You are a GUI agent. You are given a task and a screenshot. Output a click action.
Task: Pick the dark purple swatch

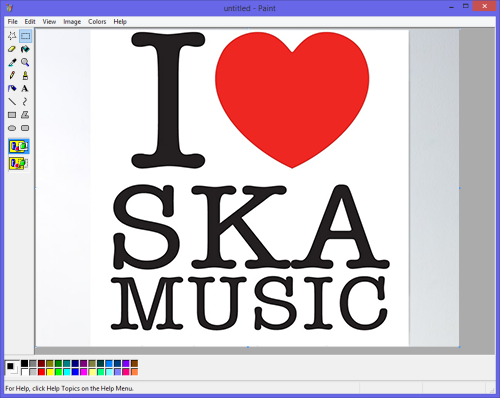point(84,363)
